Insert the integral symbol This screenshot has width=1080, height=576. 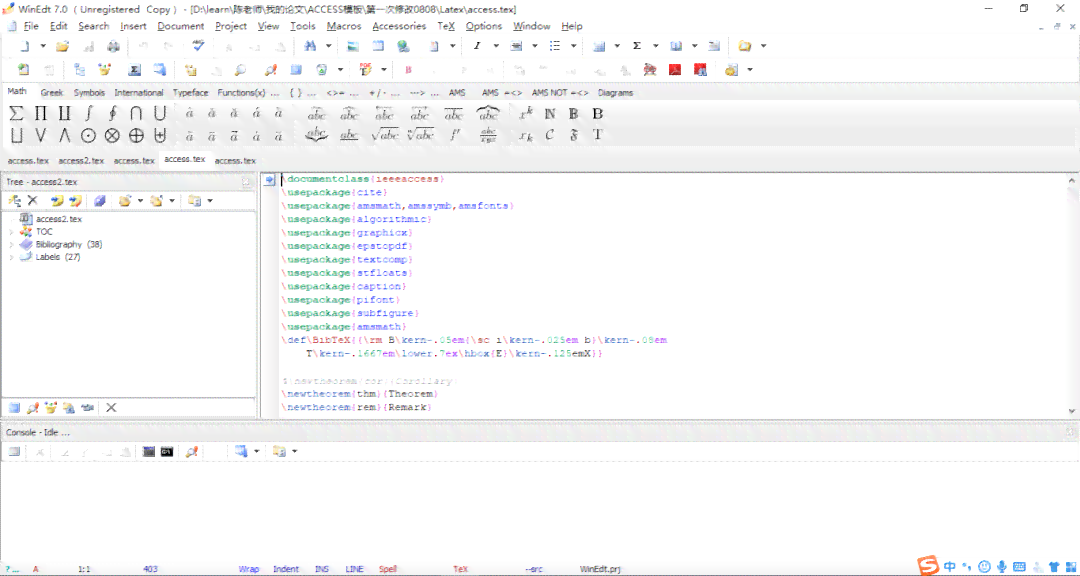coord(88,114)
